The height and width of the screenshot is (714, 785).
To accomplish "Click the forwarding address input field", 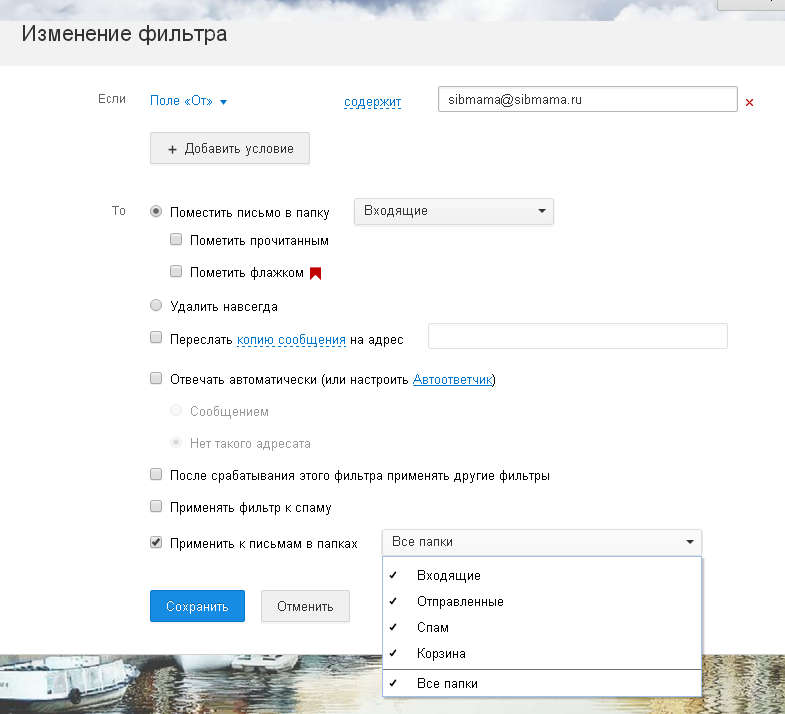I will pyautogui.click(x=578, y=336).
